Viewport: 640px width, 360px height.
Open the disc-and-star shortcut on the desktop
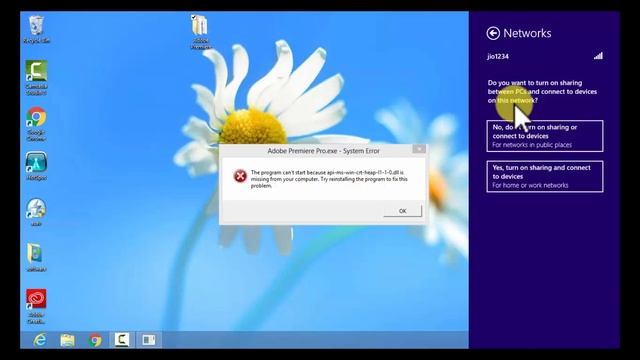36,212
